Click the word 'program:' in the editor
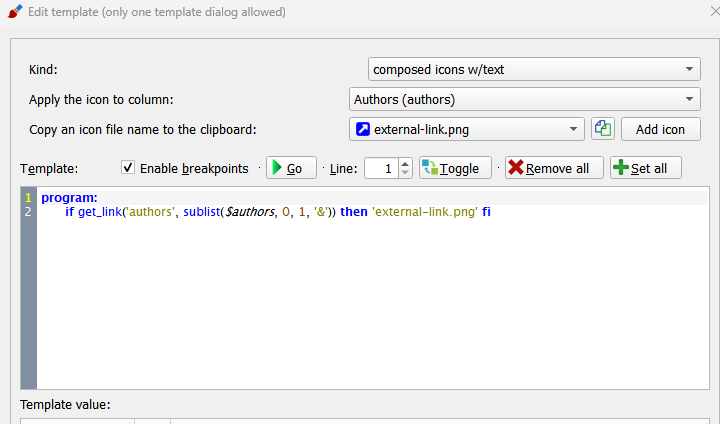The height and width of the screenshot is (424, 720). click(x=69, y=198)
